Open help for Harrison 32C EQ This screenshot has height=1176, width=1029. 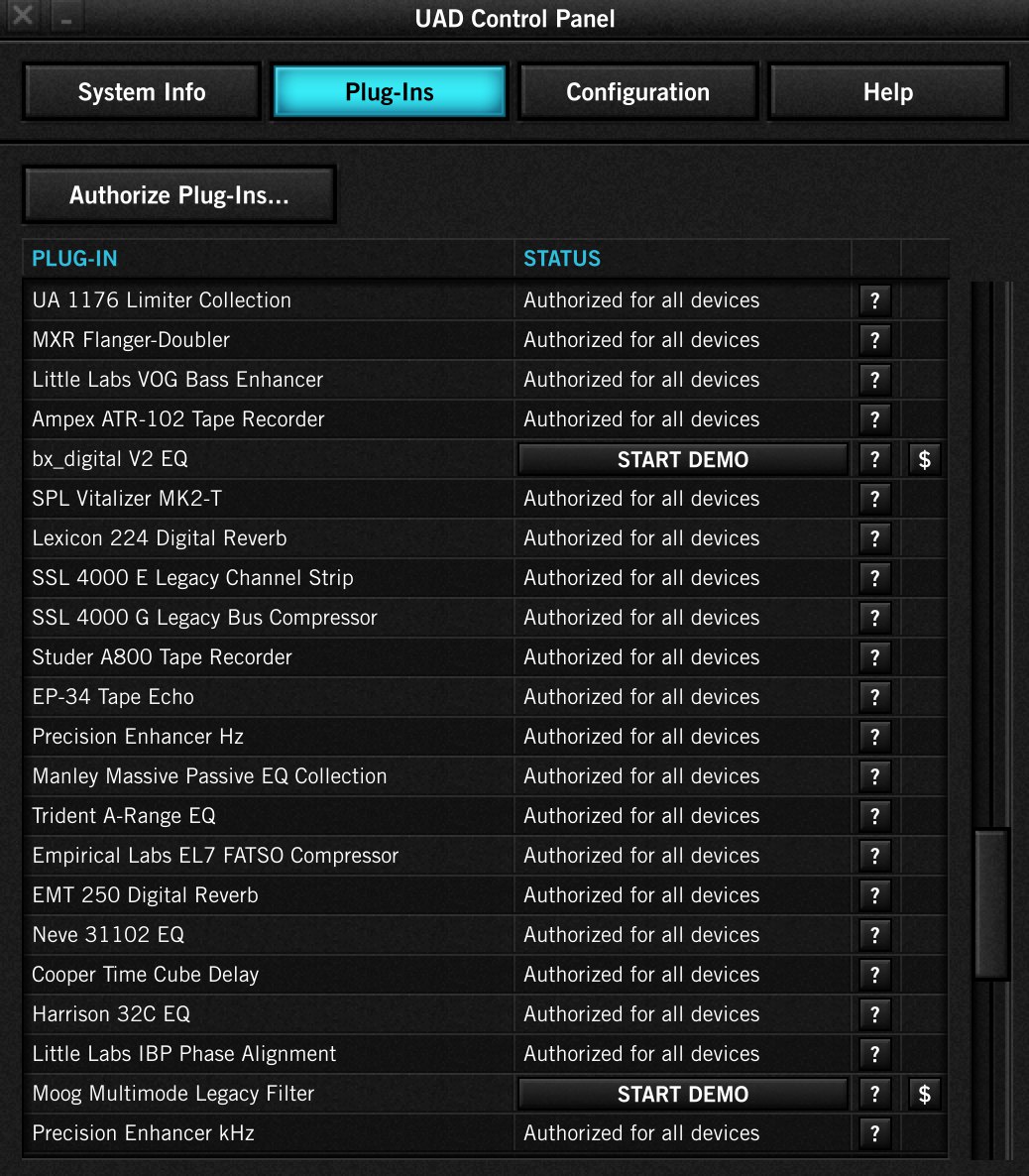[x=874, y=1014]
